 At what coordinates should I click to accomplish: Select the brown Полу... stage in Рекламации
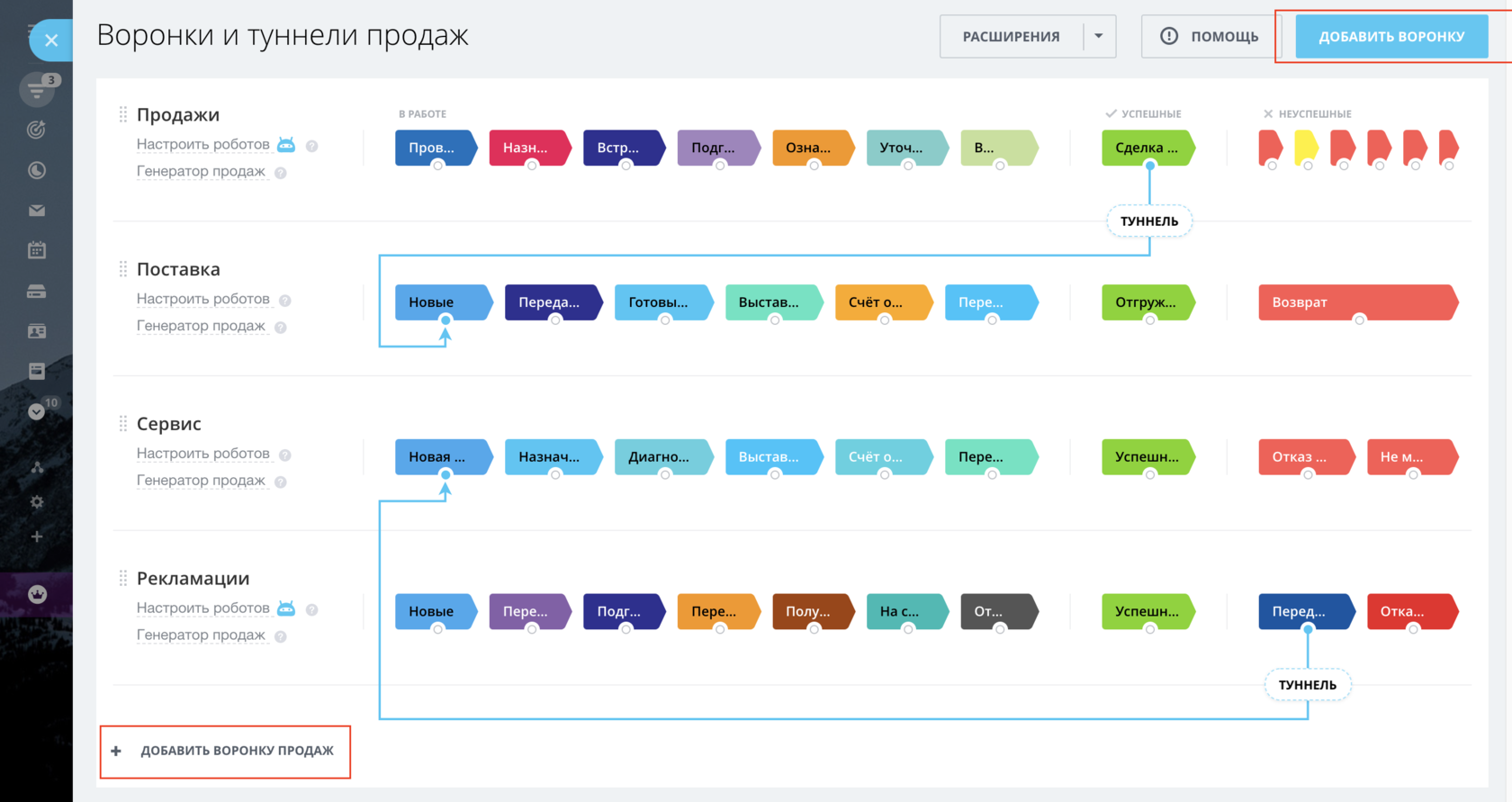[813, 611]
